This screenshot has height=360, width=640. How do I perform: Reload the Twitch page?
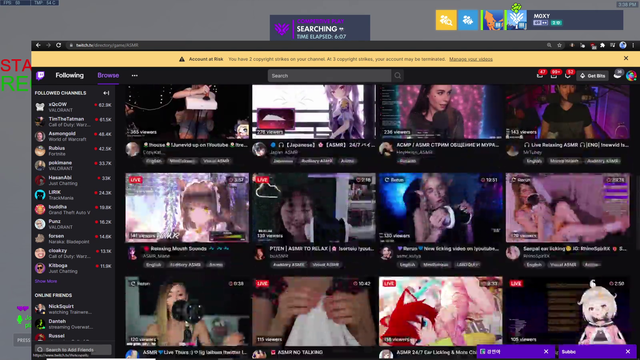58,45
